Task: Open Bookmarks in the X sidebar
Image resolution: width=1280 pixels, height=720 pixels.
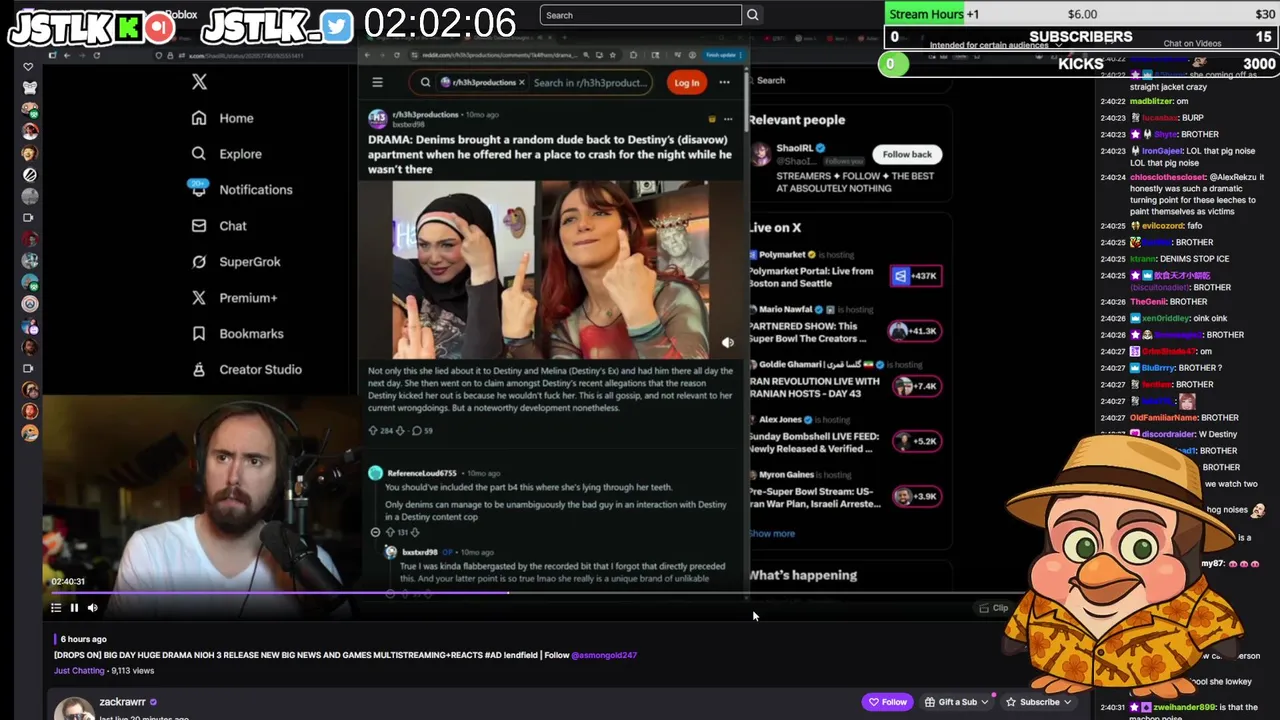Action: pos(238,334)
